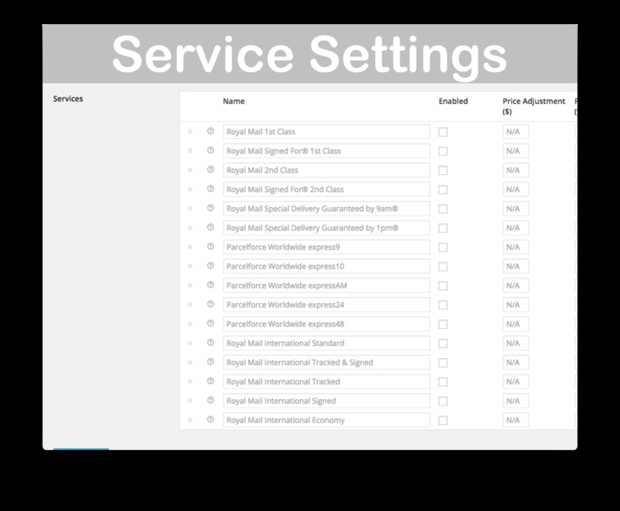Click drag handle for Parcelforce express24 row

(x=190, y=305)
